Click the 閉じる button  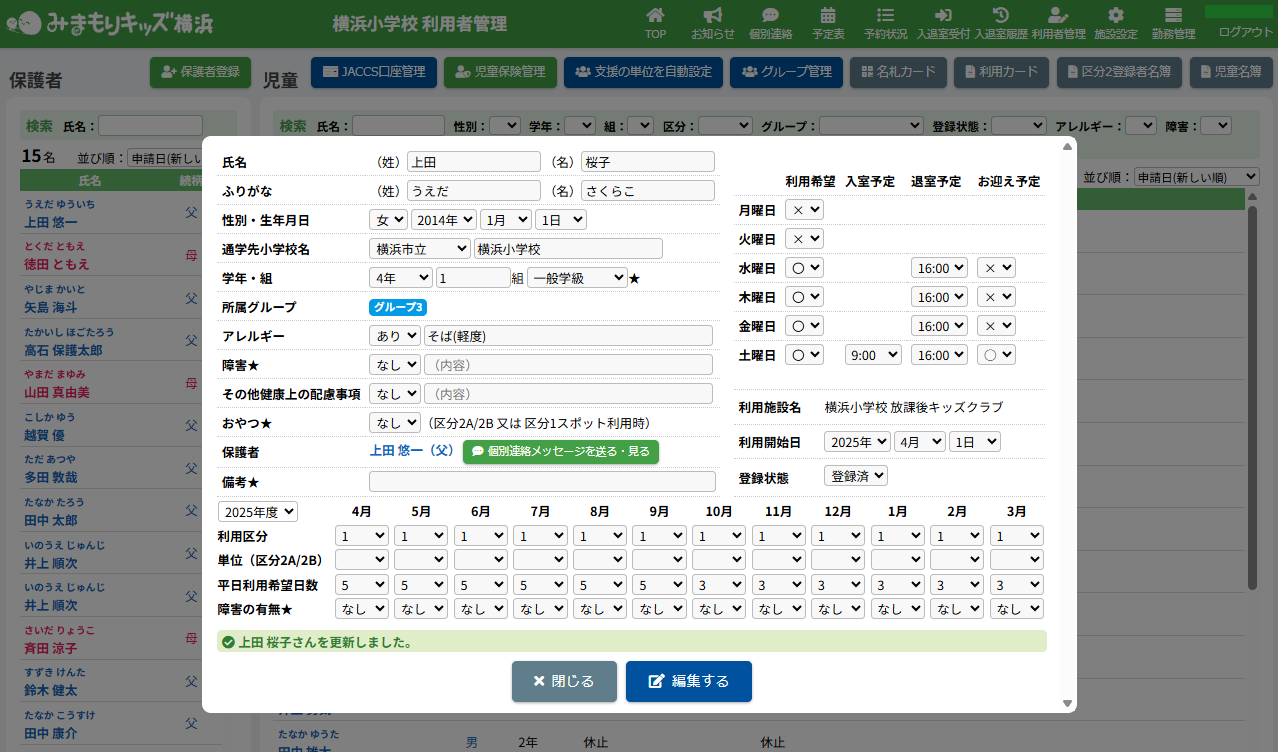coord(564,681)
